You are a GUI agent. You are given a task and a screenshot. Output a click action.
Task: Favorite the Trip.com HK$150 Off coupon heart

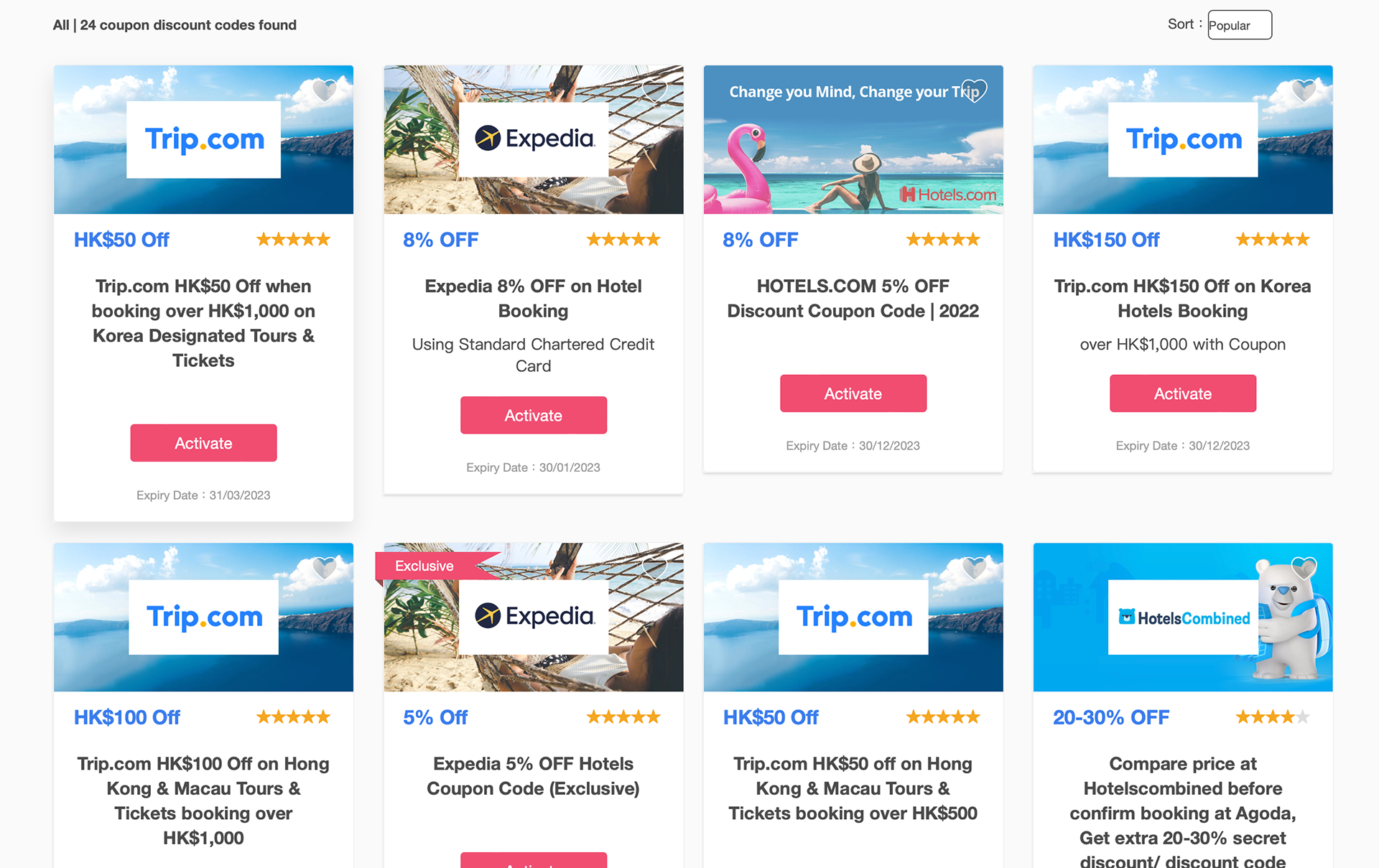pos(1304,91)
